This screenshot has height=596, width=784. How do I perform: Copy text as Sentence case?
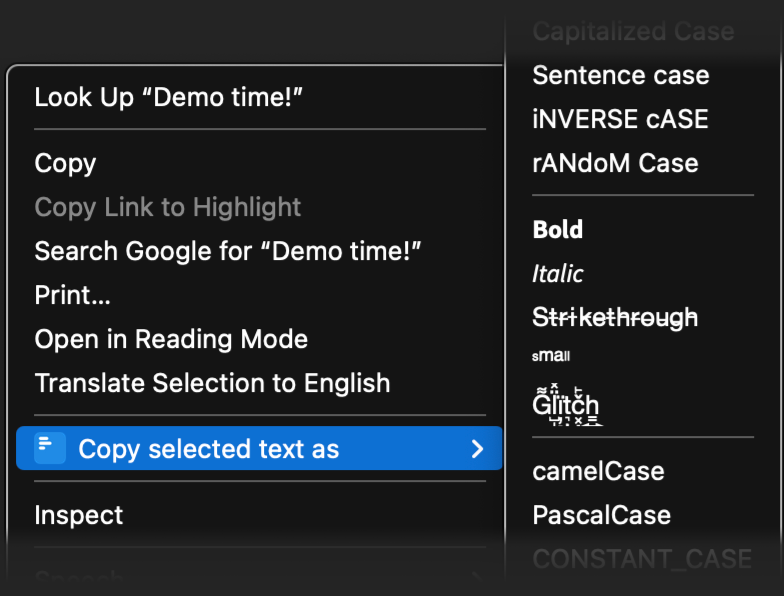620,75
